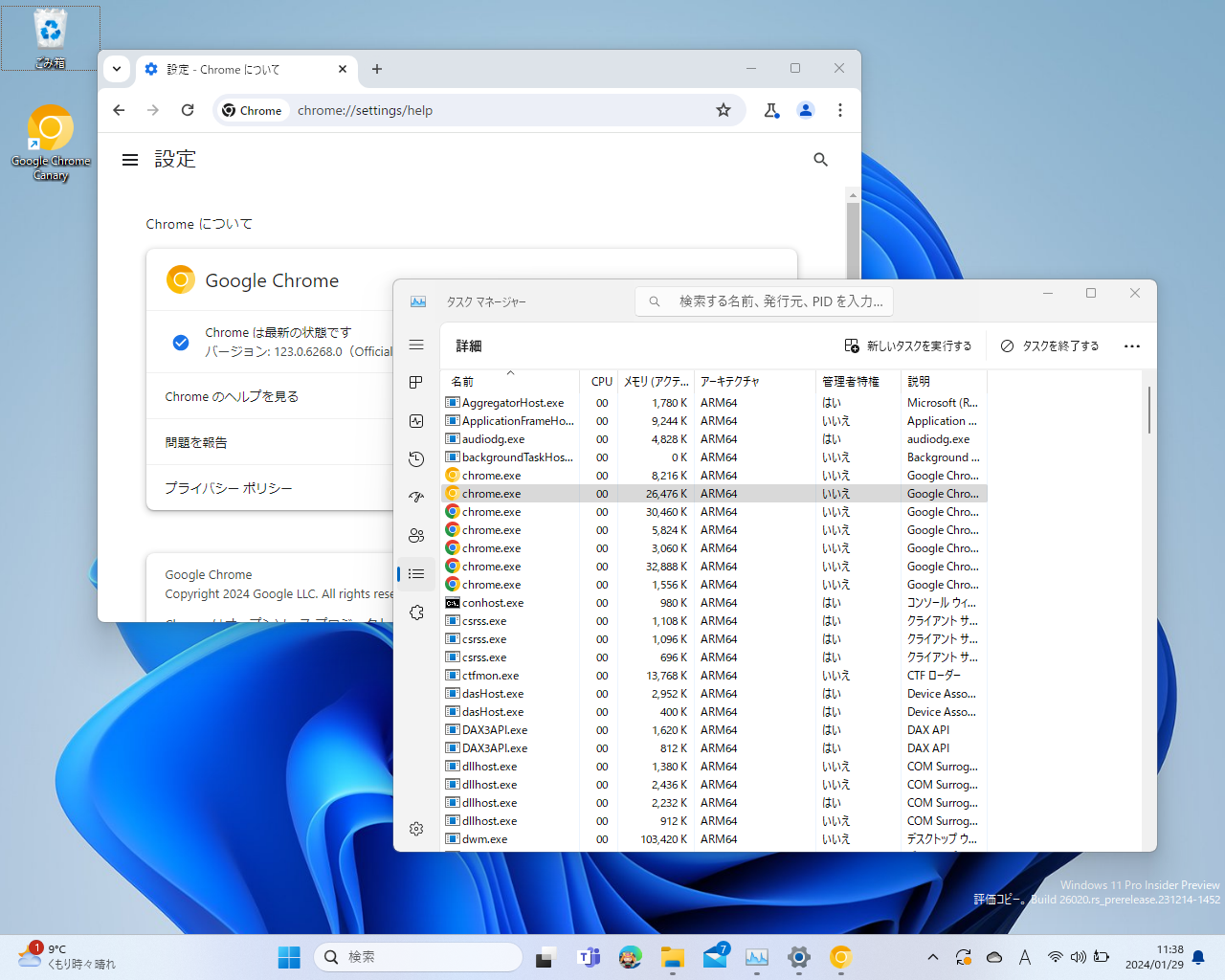
Task: Open the Chrome tab list dropdown
Action: 117,69
